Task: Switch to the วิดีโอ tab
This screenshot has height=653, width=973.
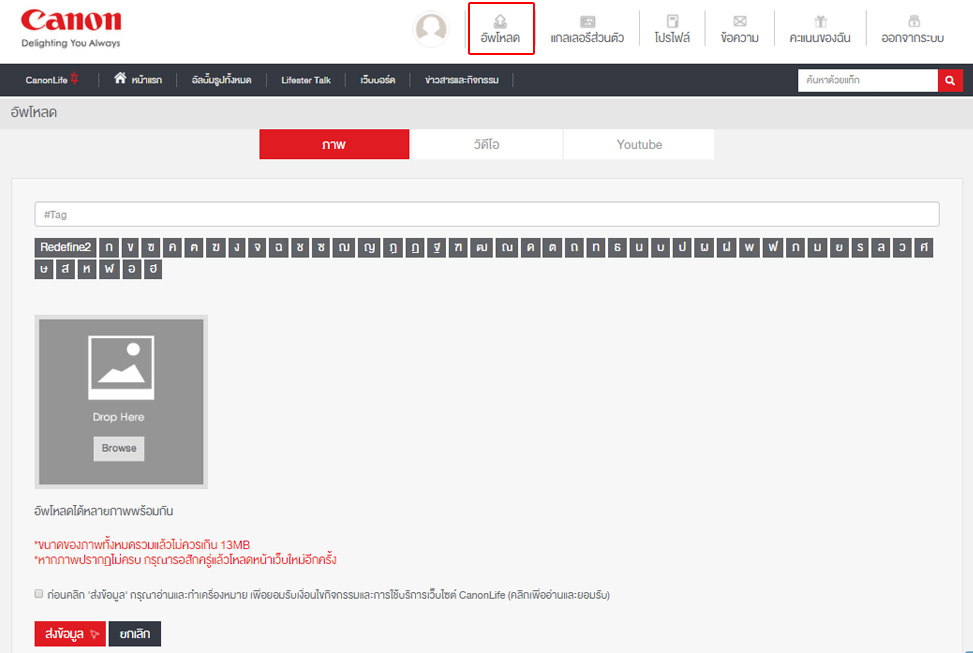Action: 486,145
